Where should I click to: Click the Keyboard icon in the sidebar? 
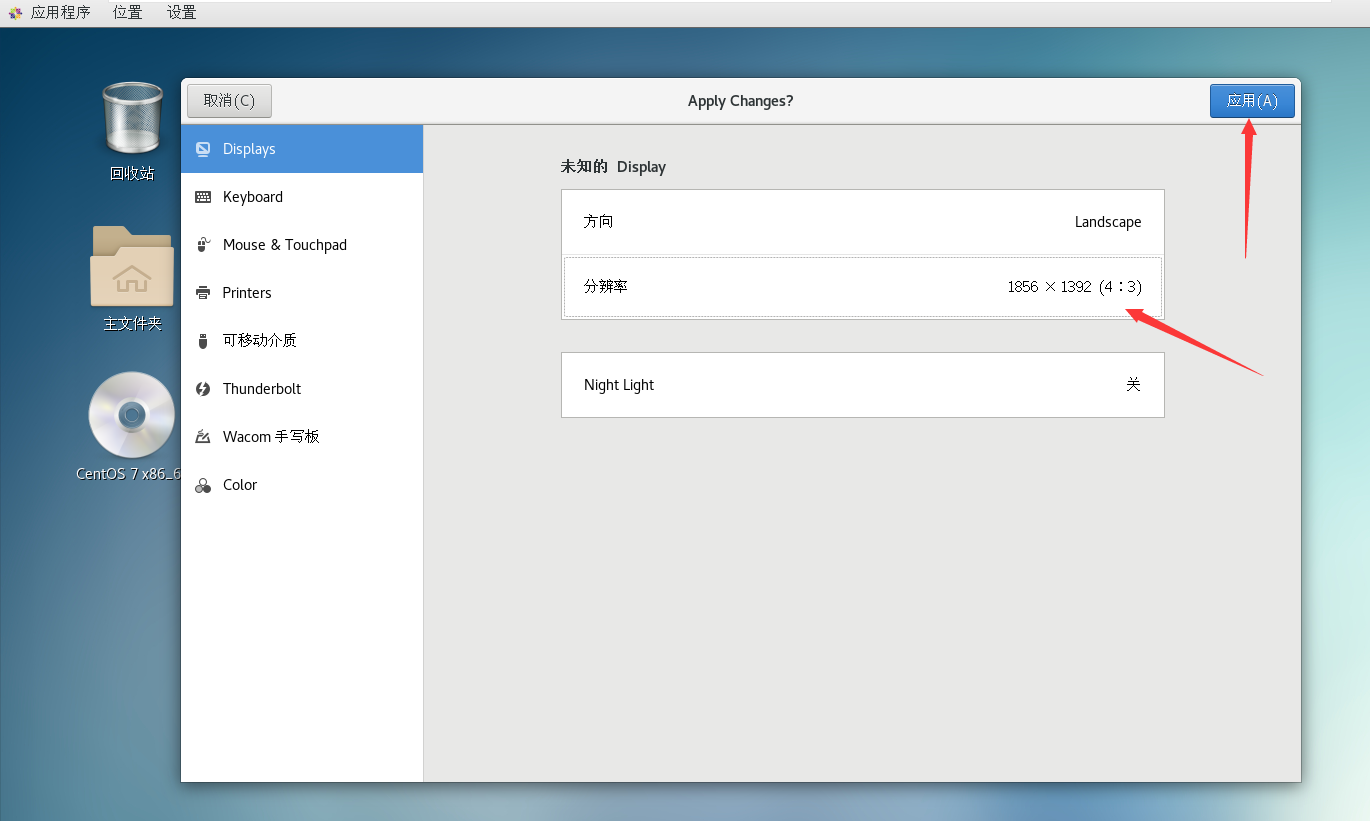pos(203,196)
